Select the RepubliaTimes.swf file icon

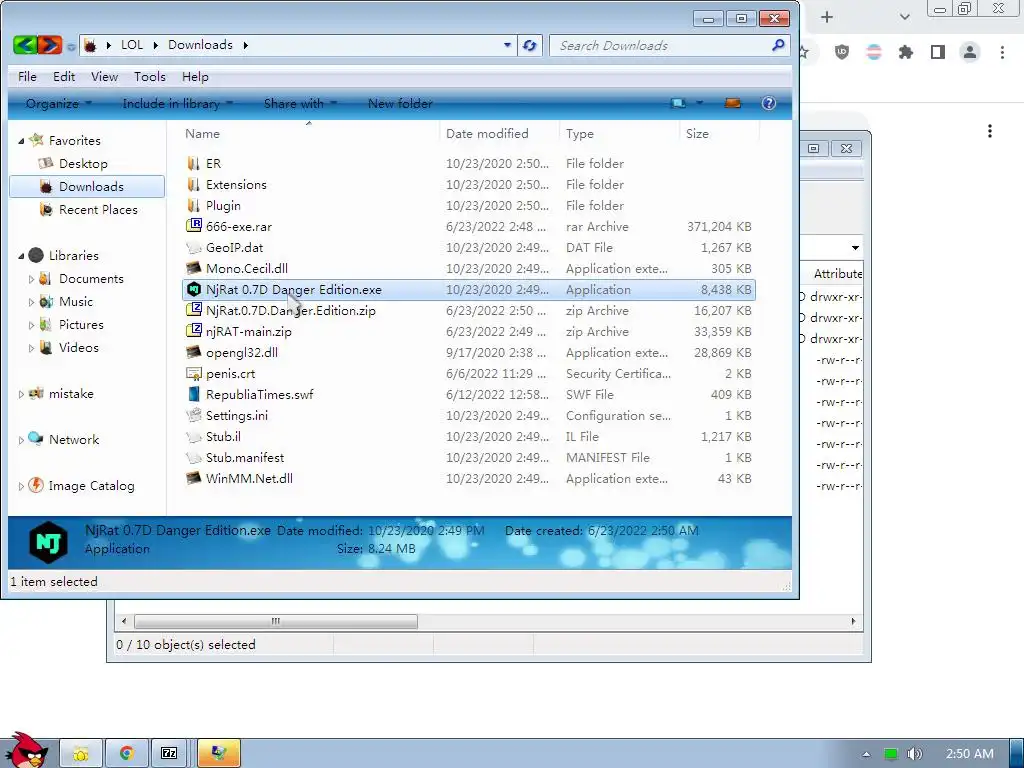click(x=194, y=394)
